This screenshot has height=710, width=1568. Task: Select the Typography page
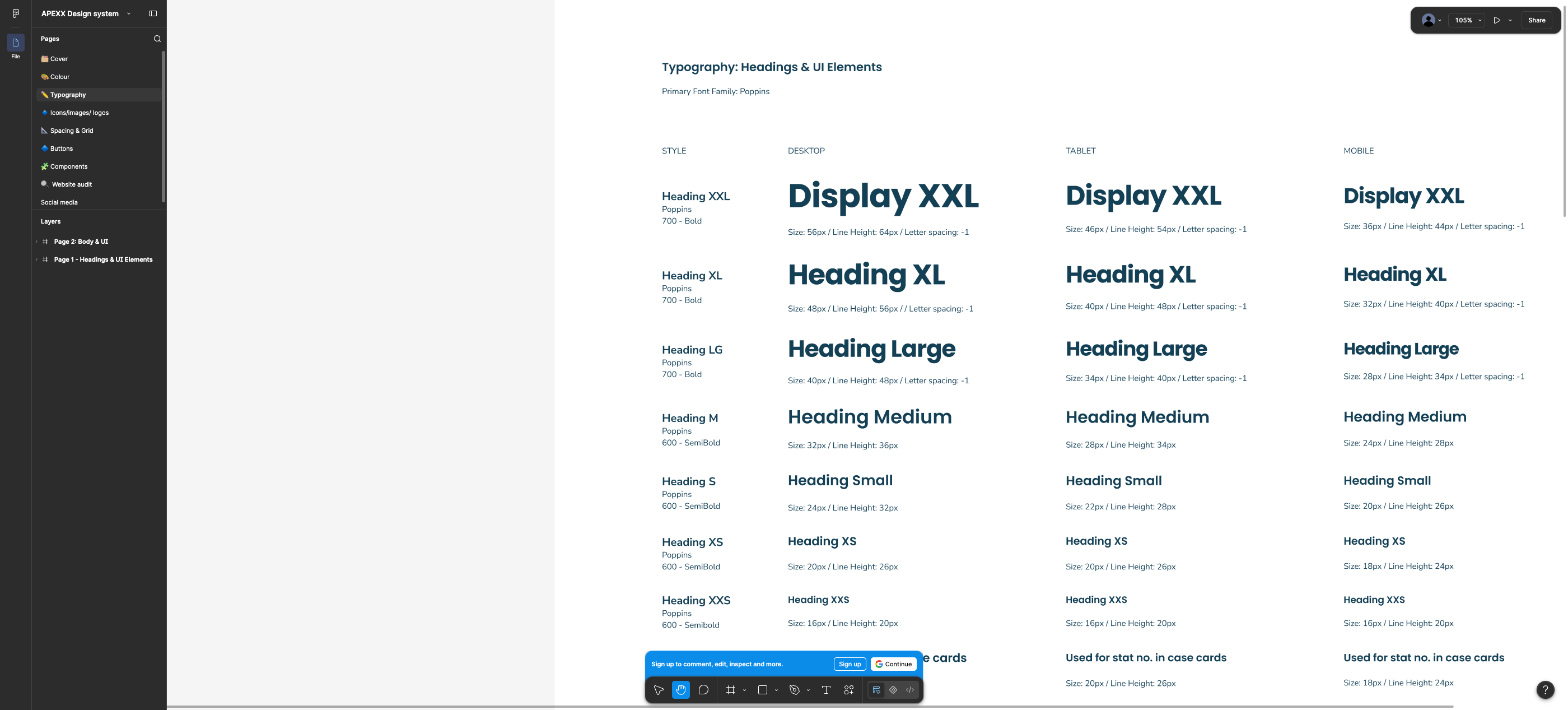coord(99,95)
